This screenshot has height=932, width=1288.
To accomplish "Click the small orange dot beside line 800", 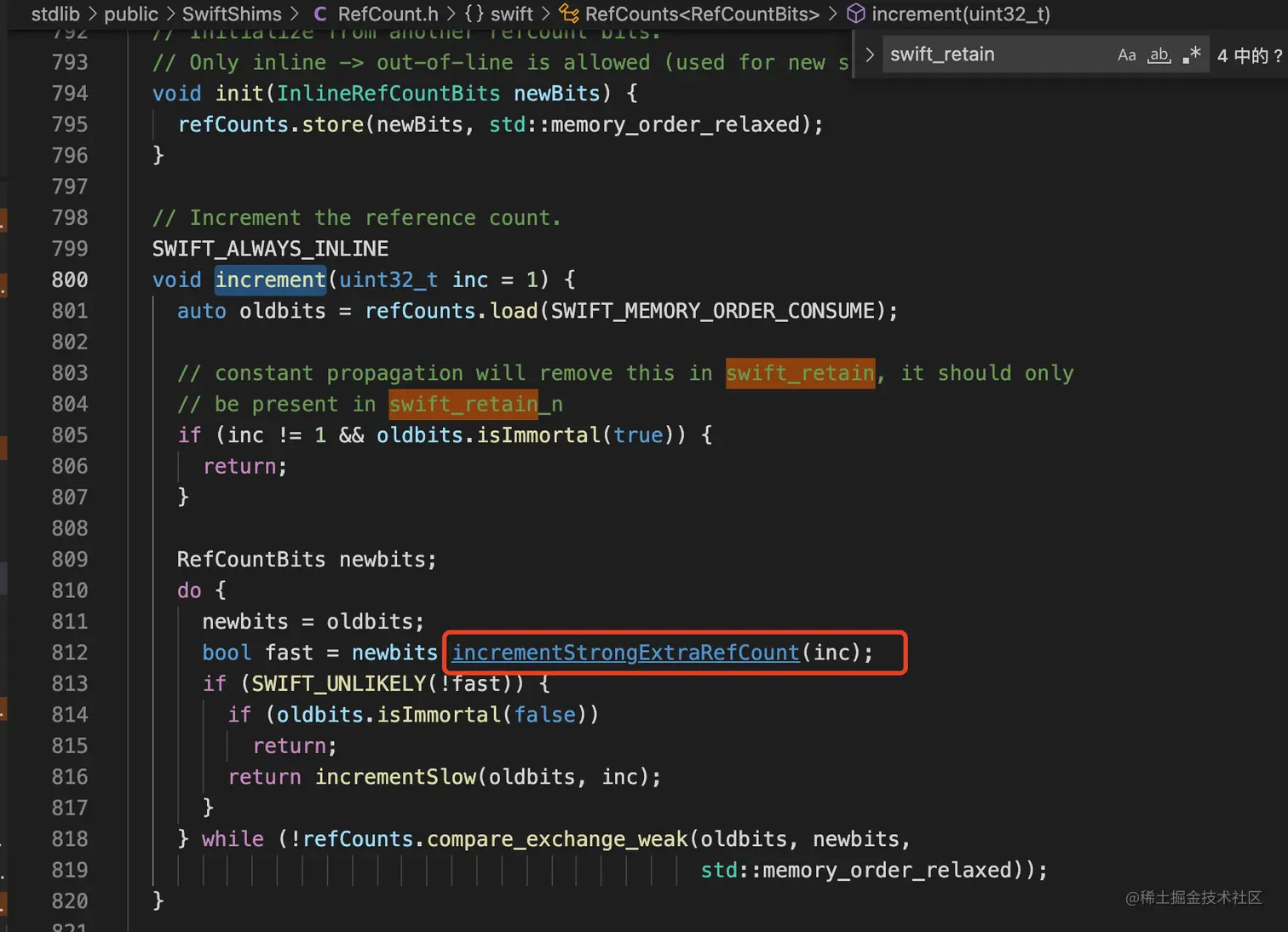I will pyautogui.click(x=3, y=288).
